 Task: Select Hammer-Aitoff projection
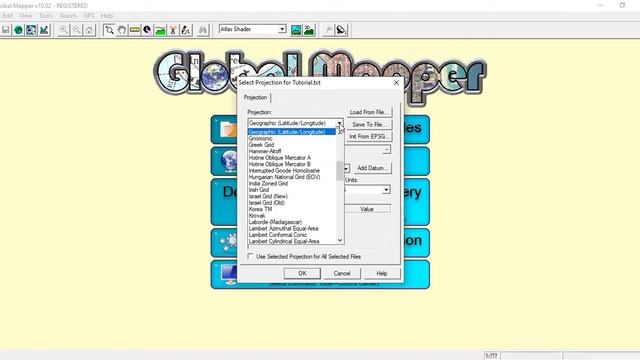292,151
